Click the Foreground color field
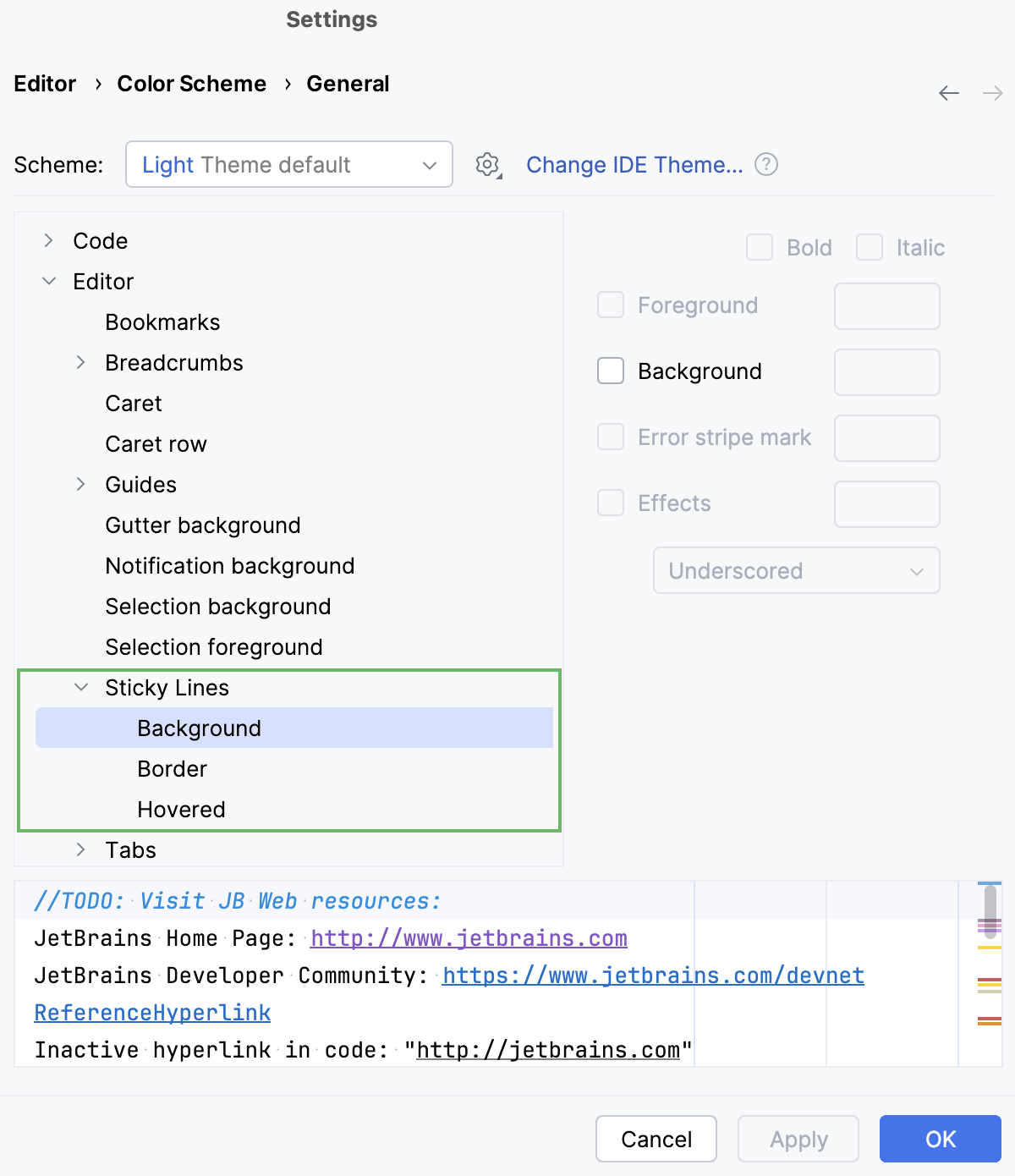1015x1176 pixels. (x=886, y=306)
